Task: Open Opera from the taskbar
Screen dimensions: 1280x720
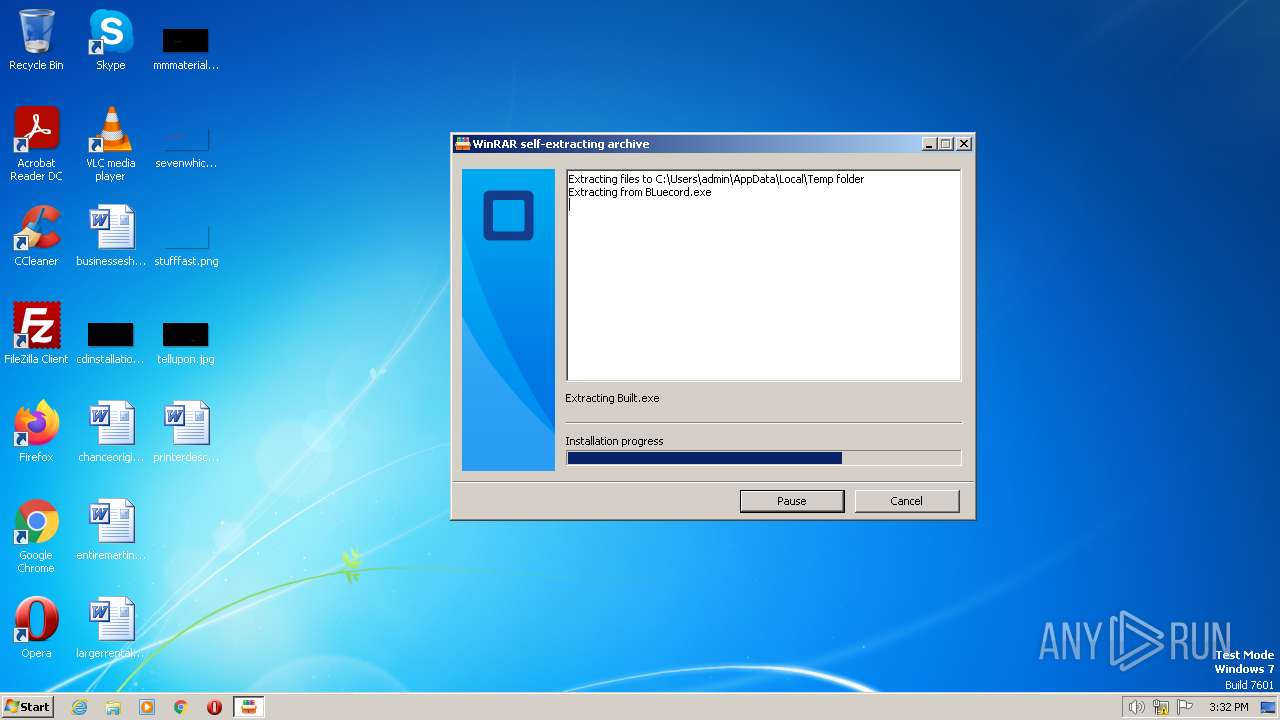Action: coord(214,707)
